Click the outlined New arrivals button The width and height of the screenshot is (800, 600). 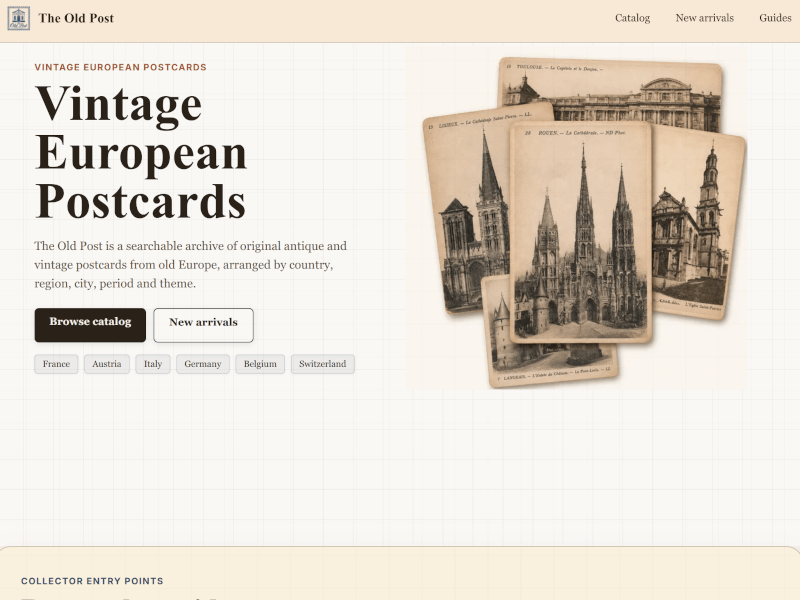204,325
